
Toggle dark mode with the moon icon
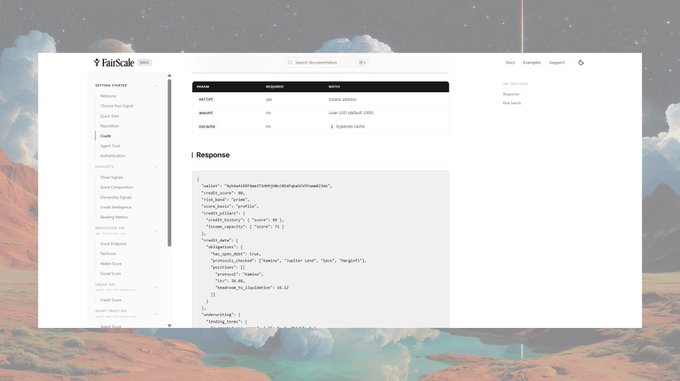click(581, 62)
